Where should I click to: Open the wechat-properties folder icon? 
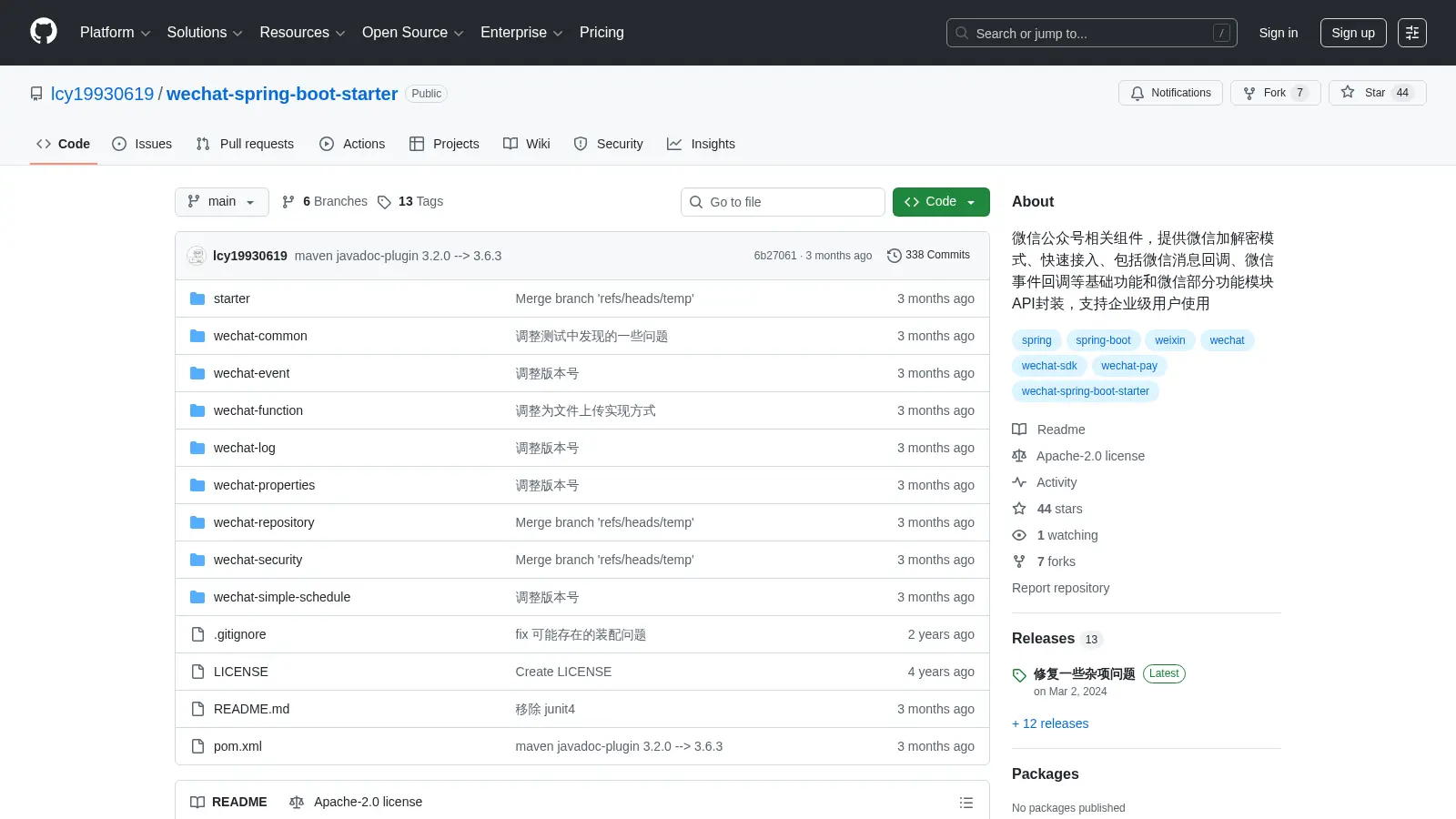(197, 485)
